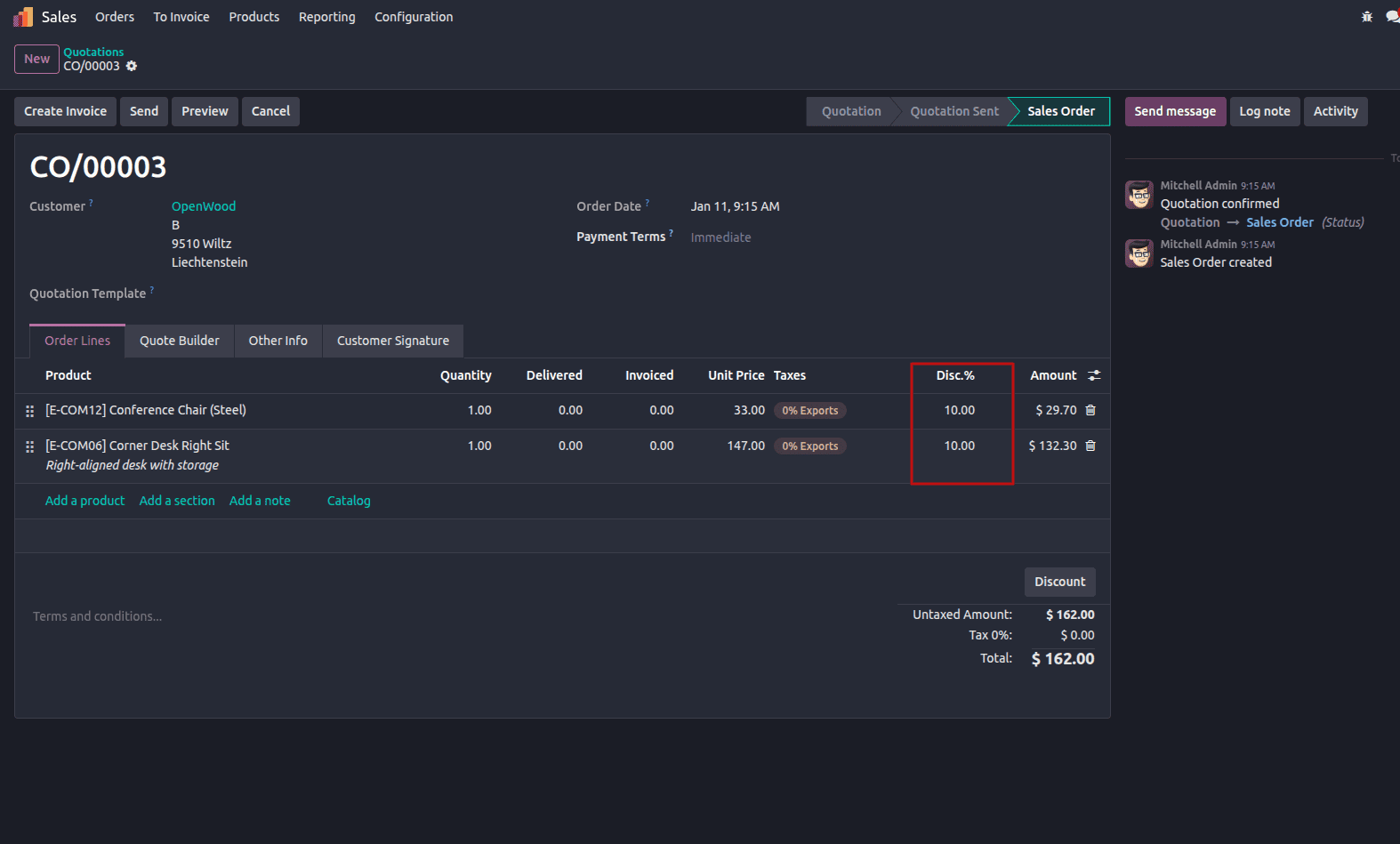Click the help mark next to Order Date
Screen dimensions: 1400x844
click(647, 203)
